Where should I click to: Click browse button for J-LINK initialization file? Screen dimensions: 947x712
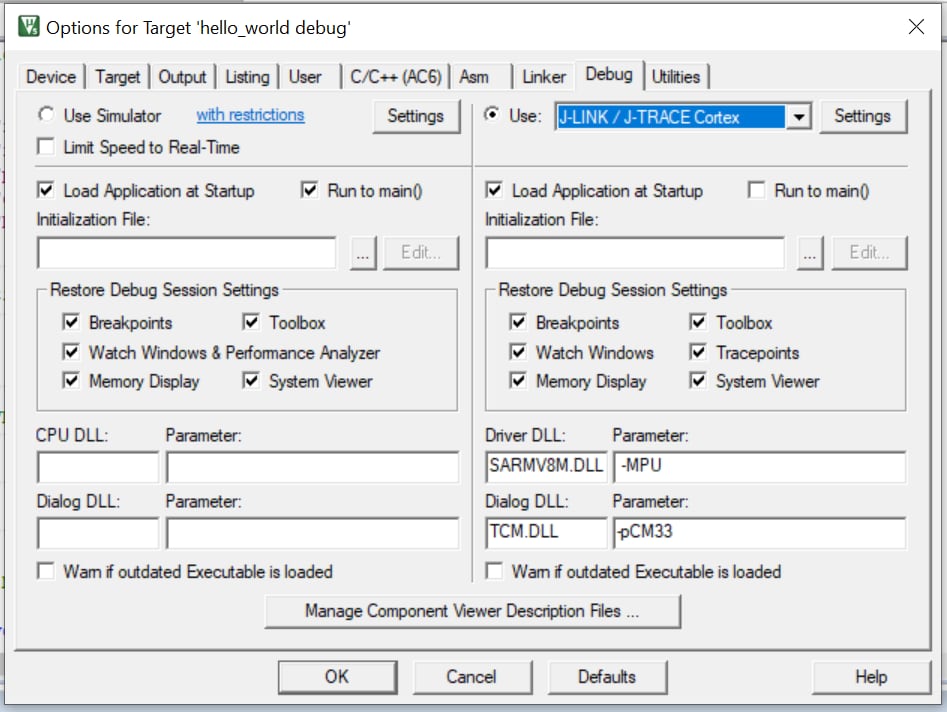point(810,253)
